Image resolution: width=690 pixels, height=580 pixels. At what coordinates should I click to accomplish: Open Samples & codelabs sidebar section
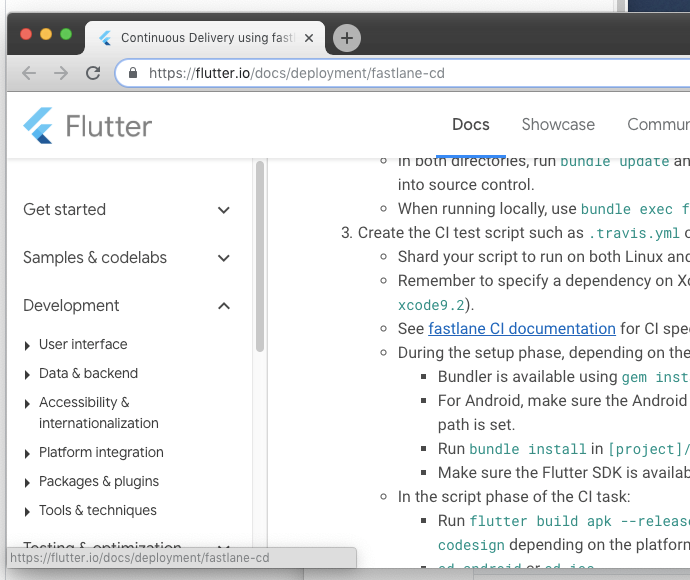click(x=95, y=257)
